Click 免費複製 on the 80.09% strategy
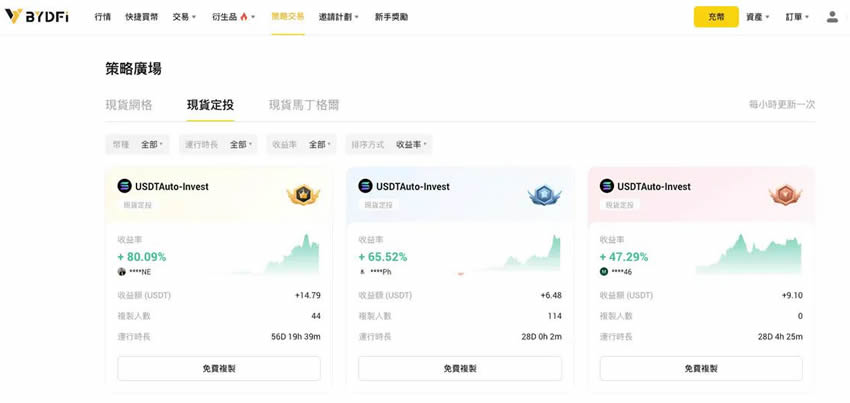 pos(219,368)
